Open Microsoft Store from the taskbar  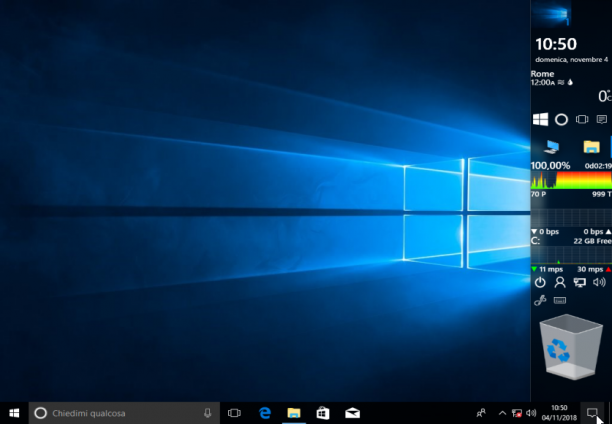point(323,413)
